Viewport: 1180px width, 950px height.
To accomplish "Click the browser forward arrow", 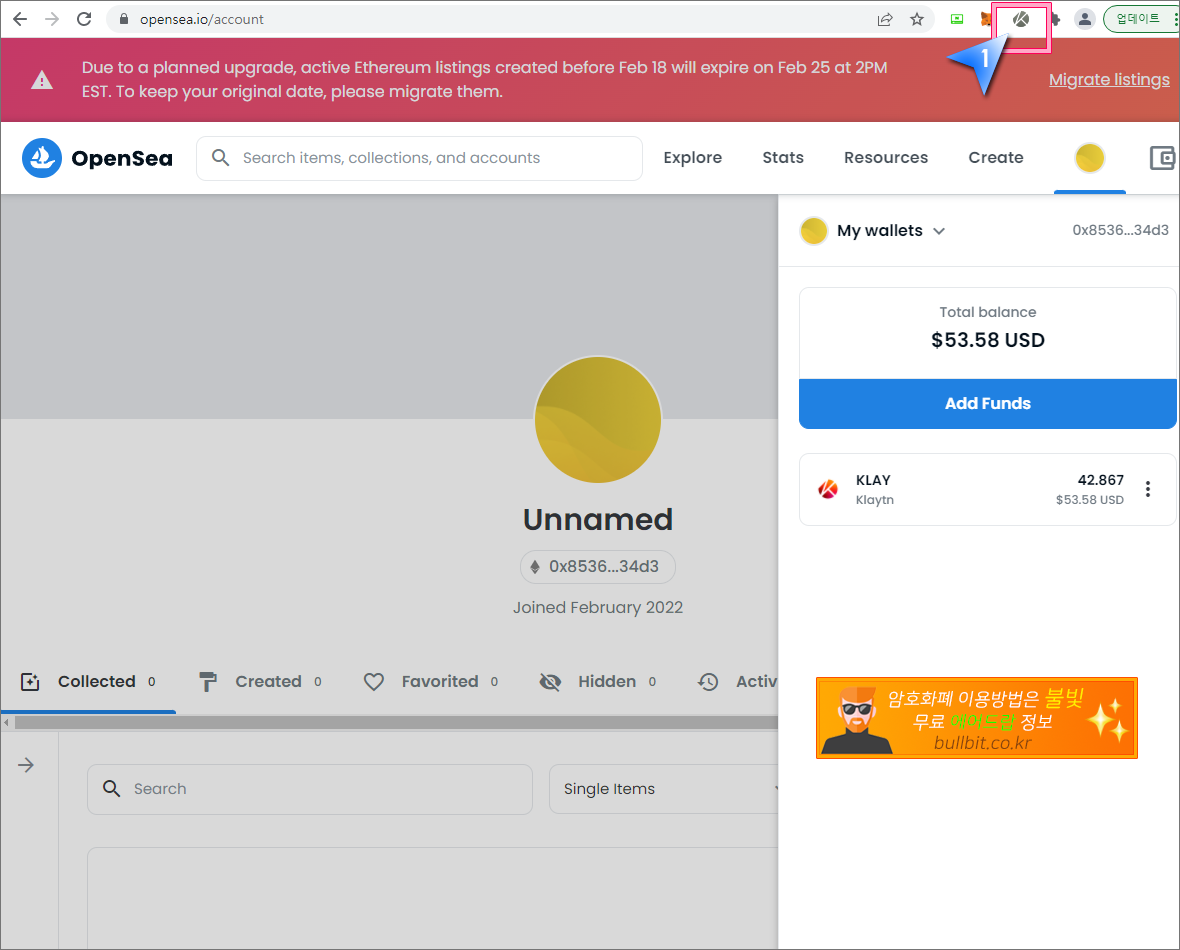I will pos(52,19).
